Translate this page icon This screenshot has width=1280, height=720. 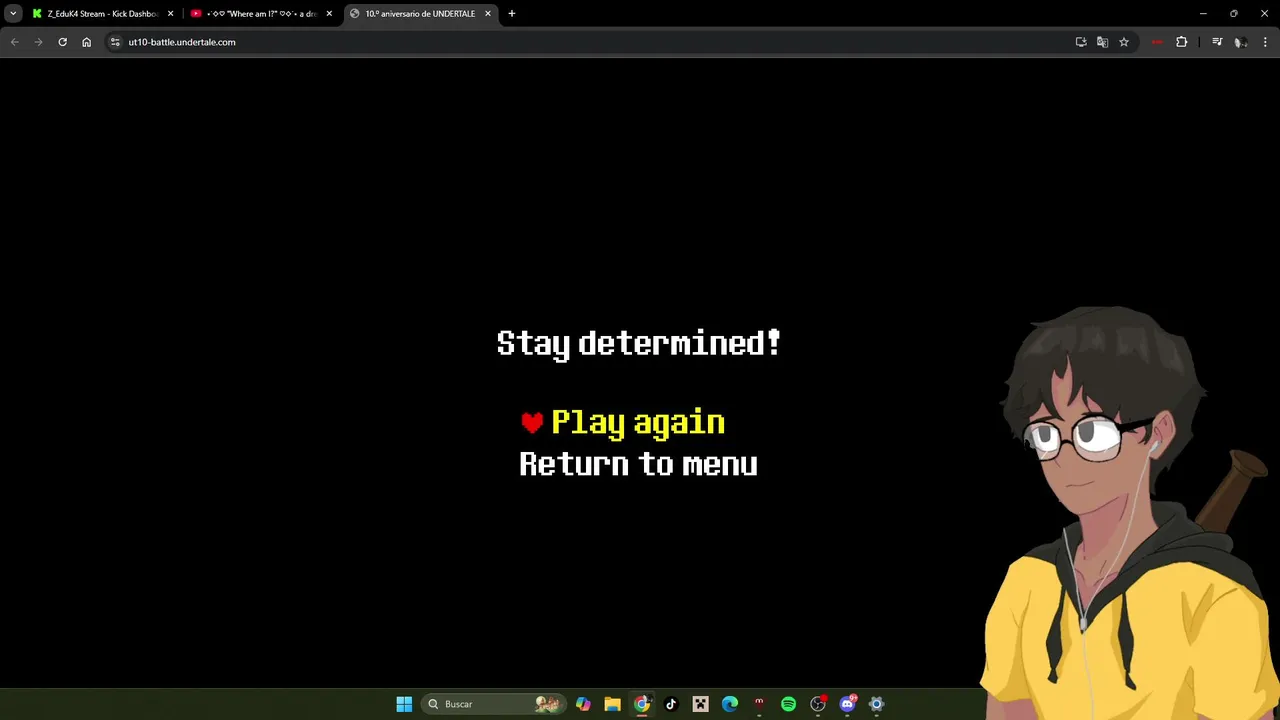tap(1102, 42)
